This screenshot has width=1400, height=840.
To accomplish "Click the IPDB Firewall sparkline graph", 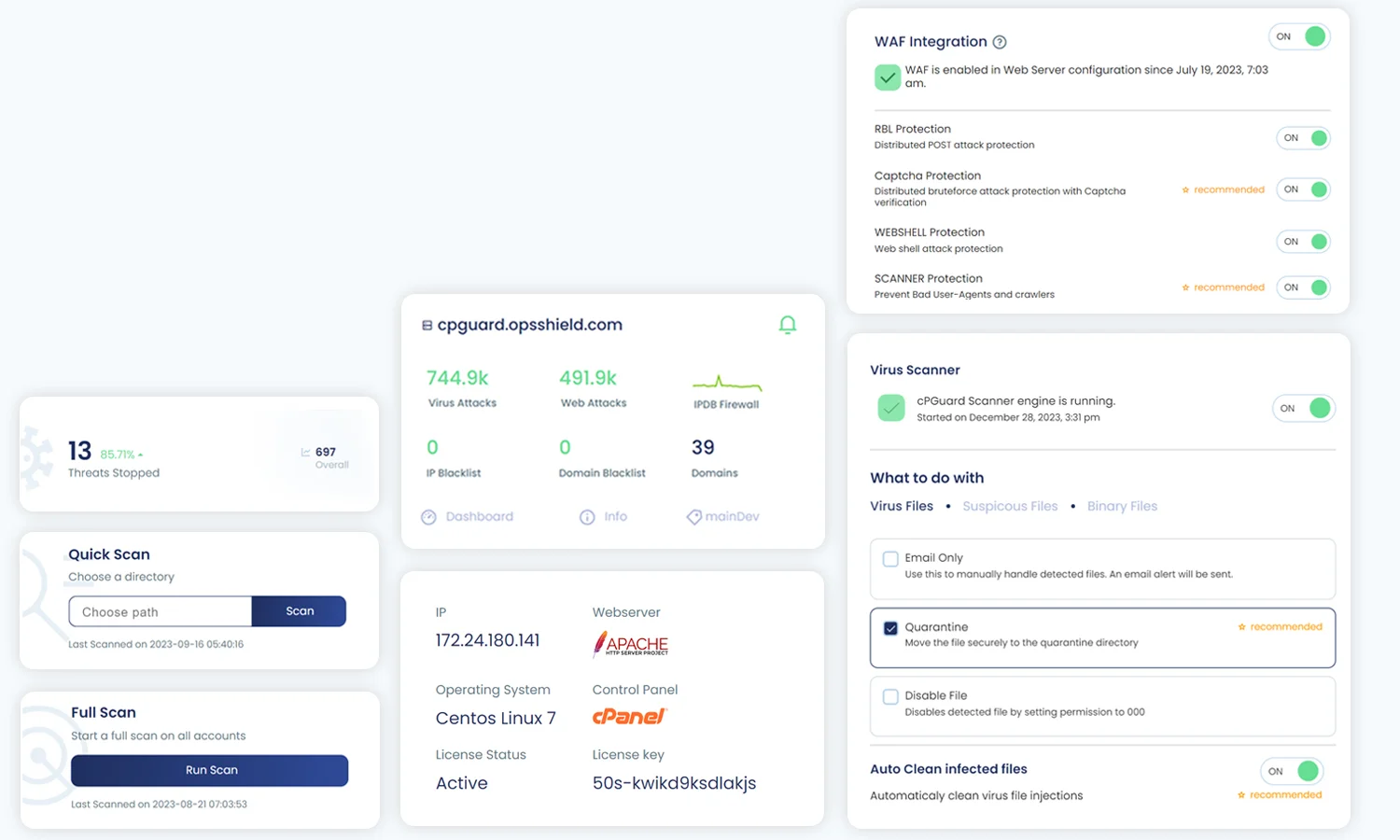I will pos(727,383).
